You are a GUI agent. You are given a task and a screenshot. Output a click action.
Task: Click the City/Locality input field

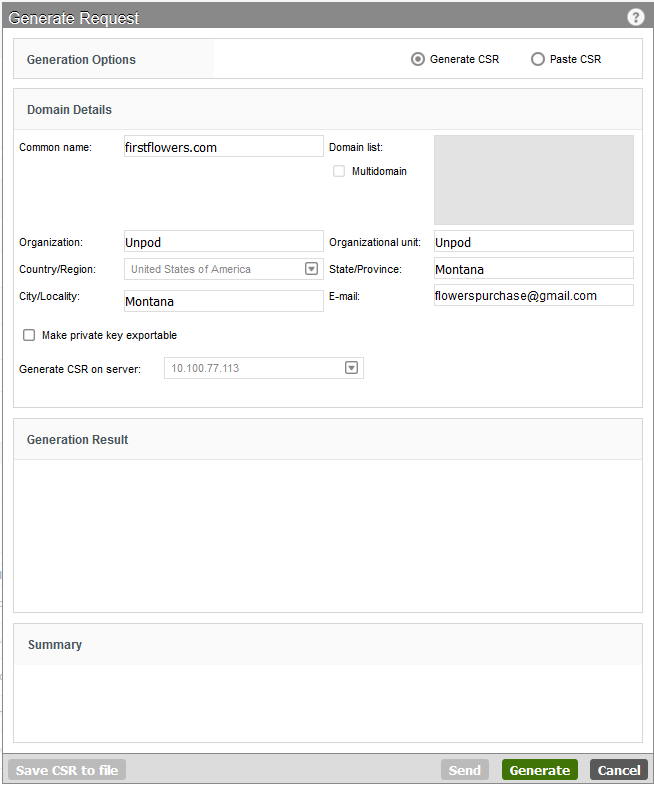[224, 301]
